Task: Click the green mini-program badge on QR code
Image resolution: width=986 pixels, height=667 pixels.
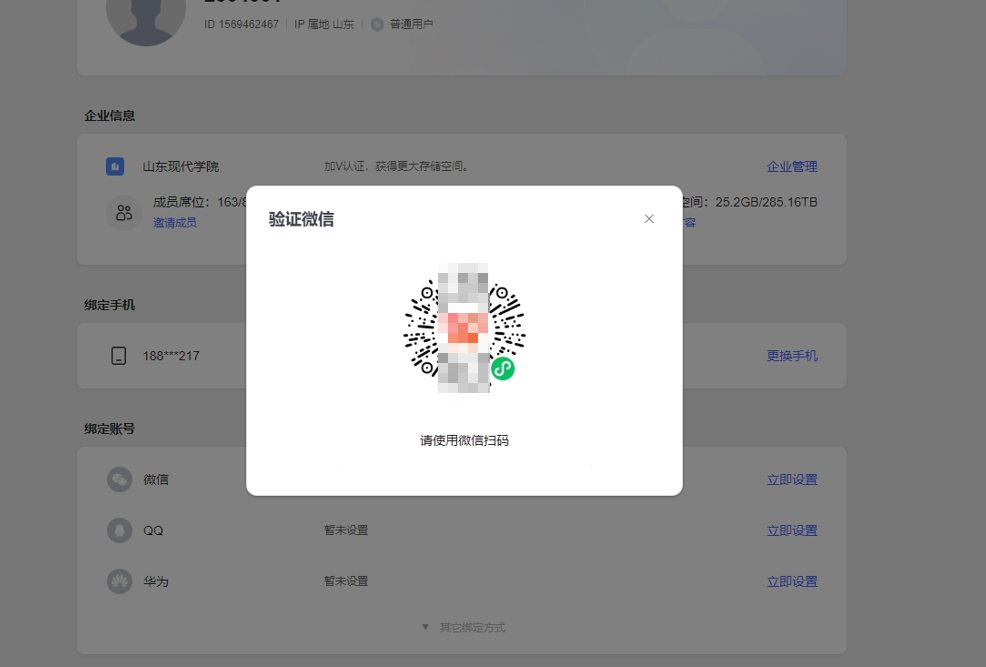Action: pos(502,368)
